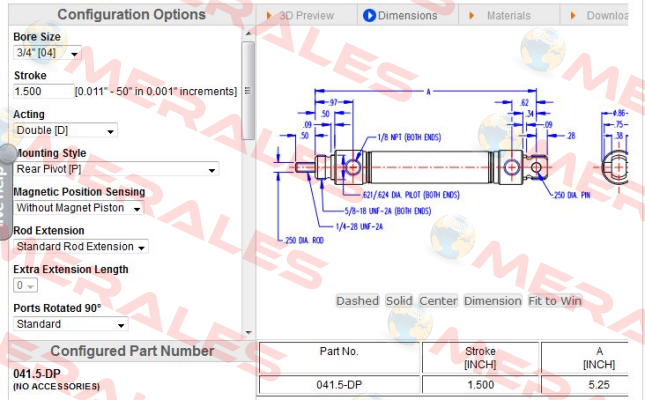Click the Stroke [INCH] column header
645x400 pixels.
coord(480,357)
